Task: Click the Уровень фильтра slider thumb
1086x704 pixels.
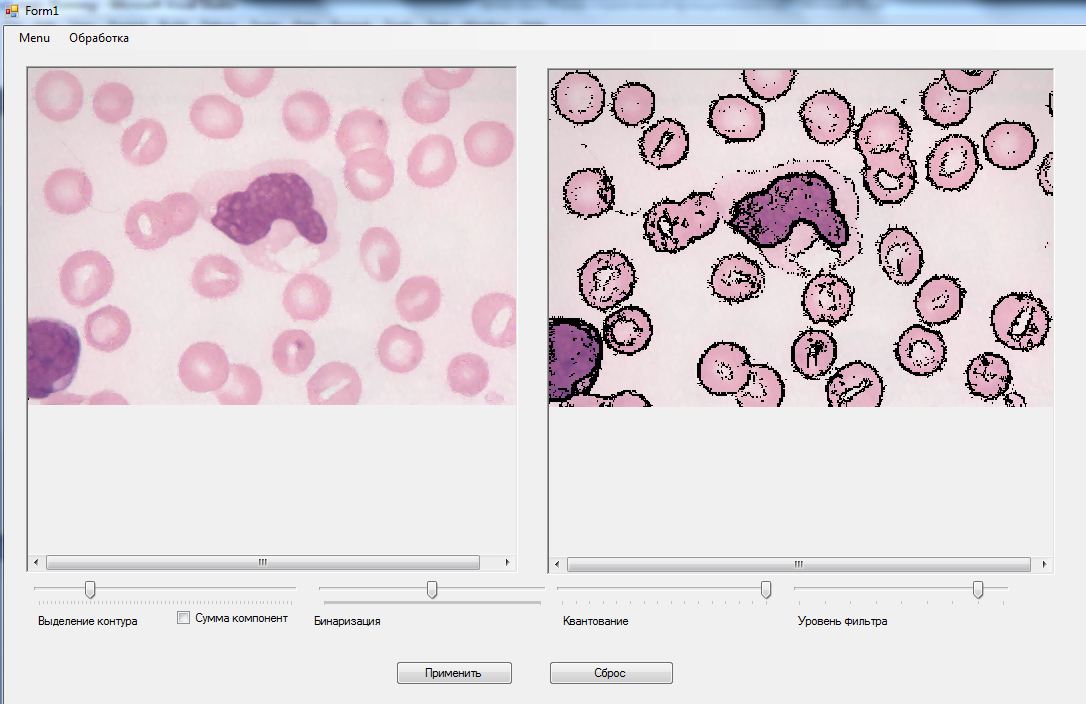Action: [x=978, y=590]
